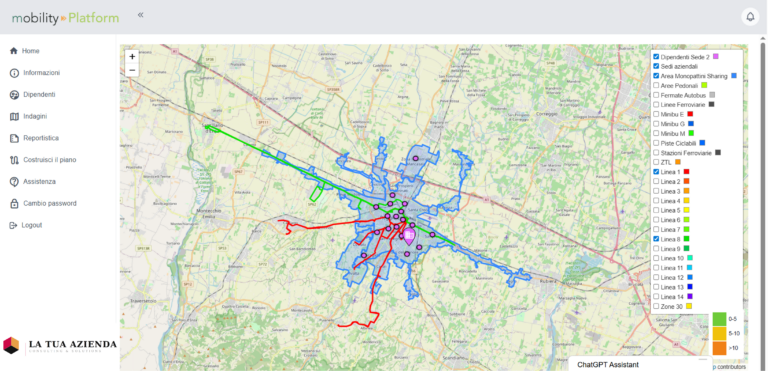Click the La Tua Azienda logo
Screen dimensions: 768x371
pos(60,346)
